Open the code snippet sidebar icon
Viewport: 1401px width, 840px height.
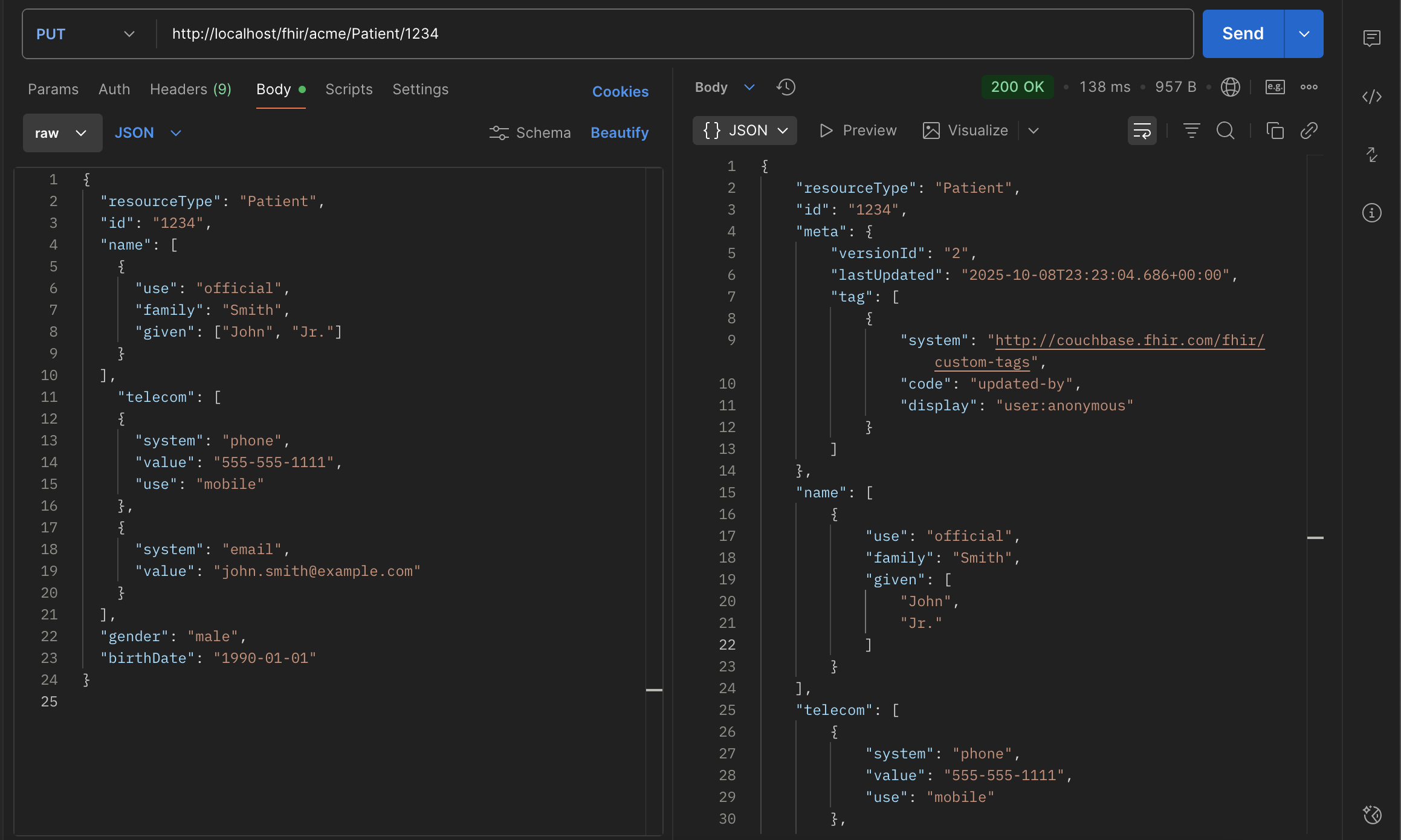tap(1371, 97)
